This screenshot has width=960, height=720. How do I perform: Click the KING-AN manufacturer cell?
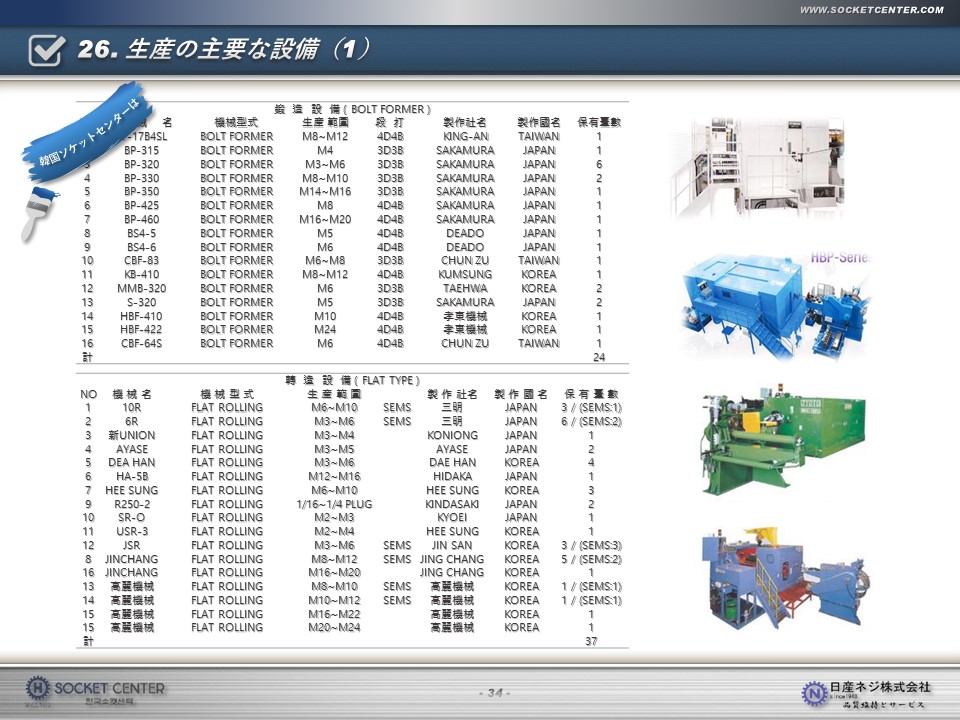(465, 136)
